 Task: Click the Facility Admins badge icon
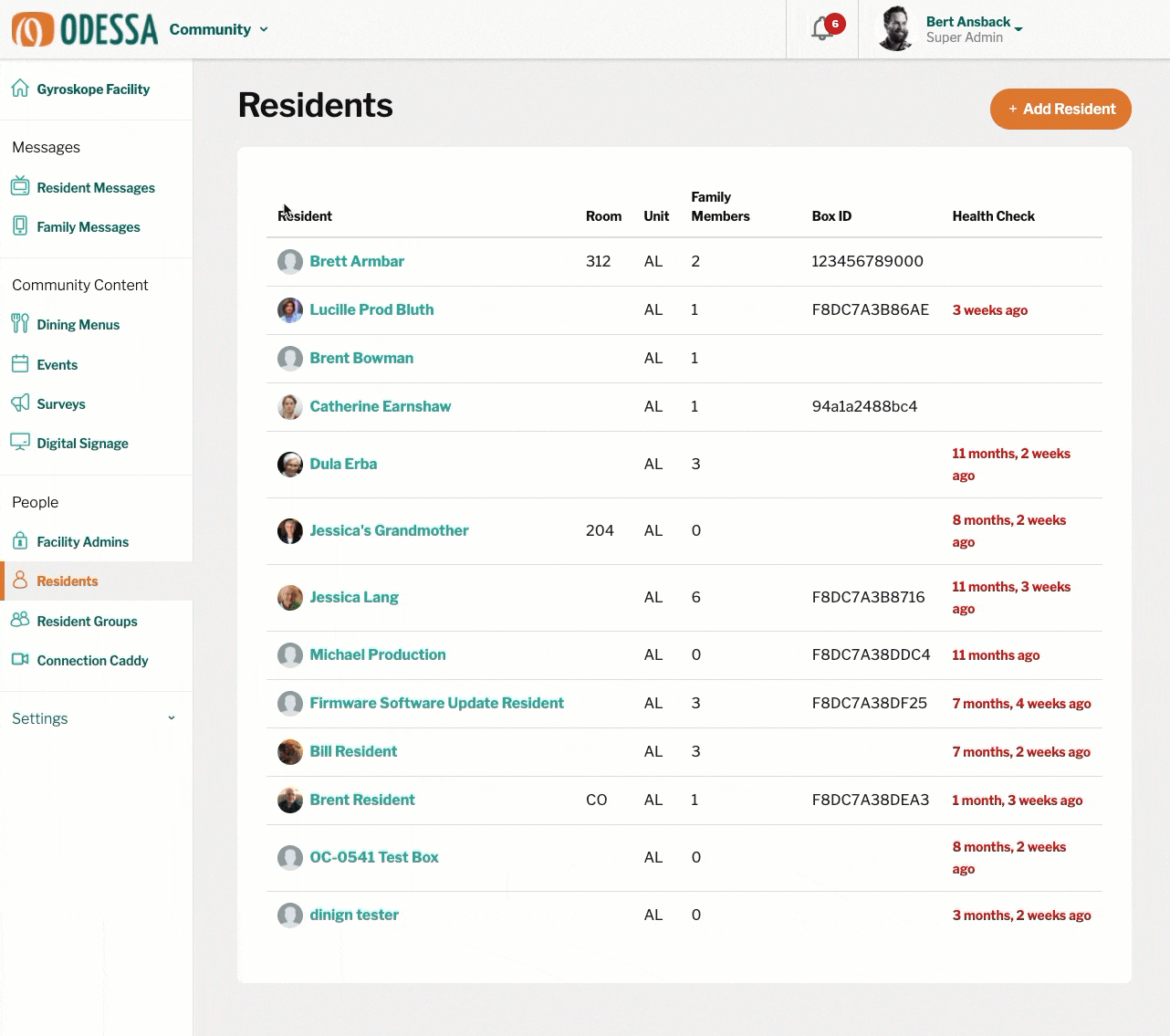click(x=20, y=540)
